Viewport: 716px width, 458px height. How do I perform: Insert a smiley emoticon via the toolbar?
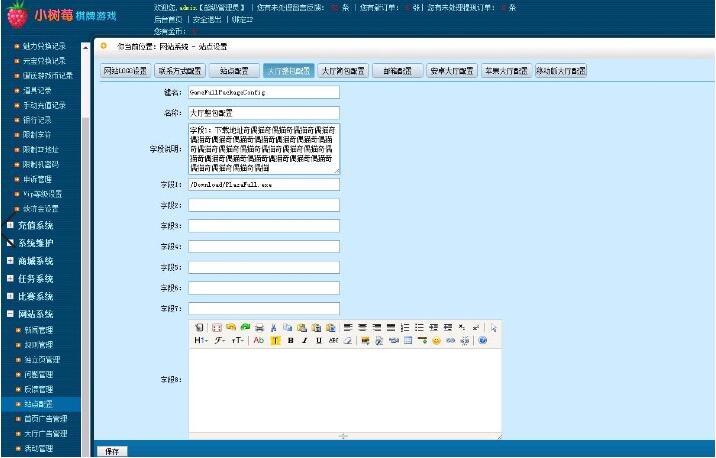click(436, 341)
